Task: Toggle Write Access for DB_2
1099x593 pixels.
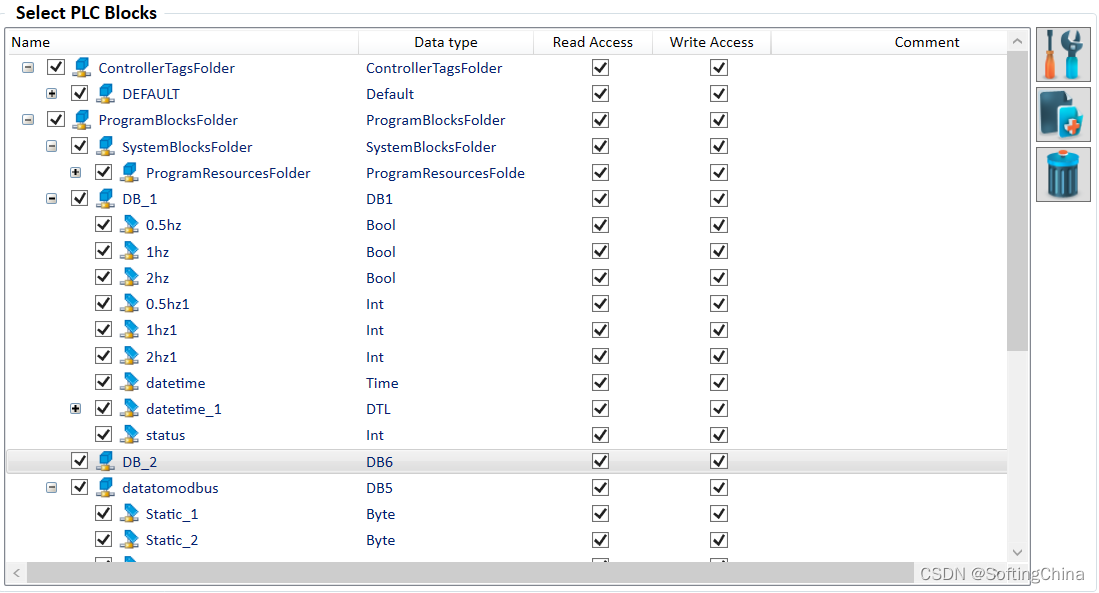Action: point(718,461)
